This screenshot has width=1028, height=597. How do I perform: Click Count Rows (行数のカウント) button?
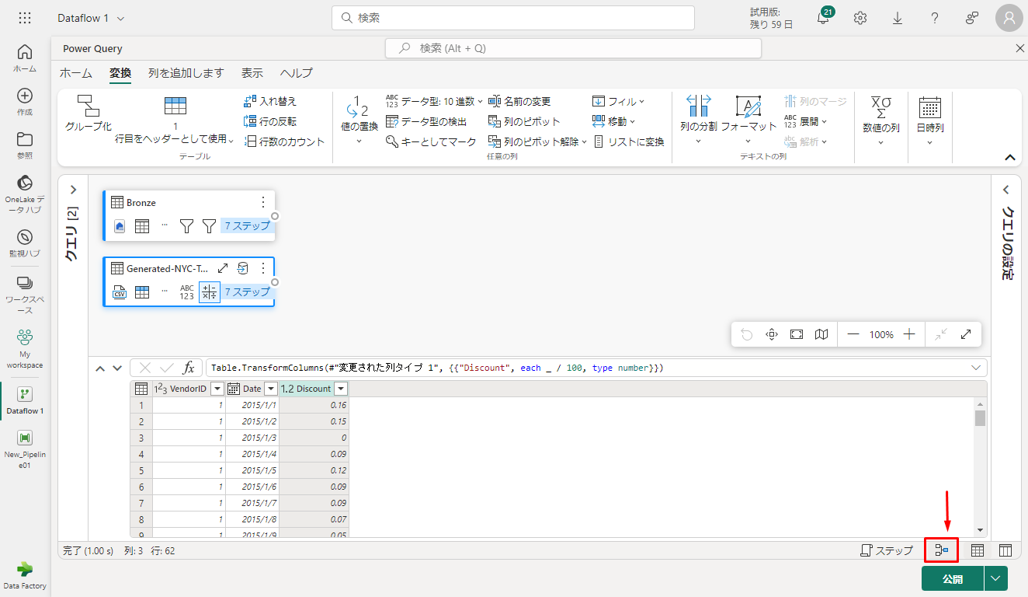click(285, 142)
